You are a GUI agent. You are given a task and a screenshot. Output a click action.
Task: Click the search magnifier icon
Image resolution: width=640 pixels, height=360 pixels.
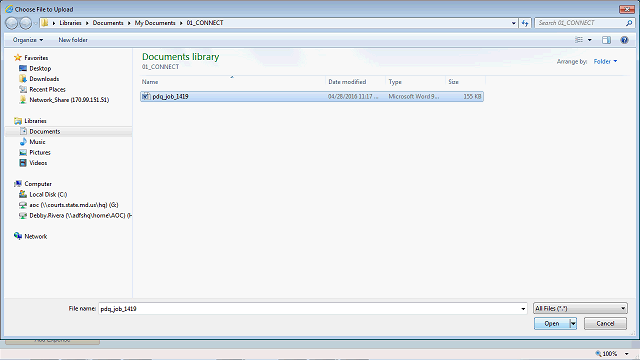(629, 23)
